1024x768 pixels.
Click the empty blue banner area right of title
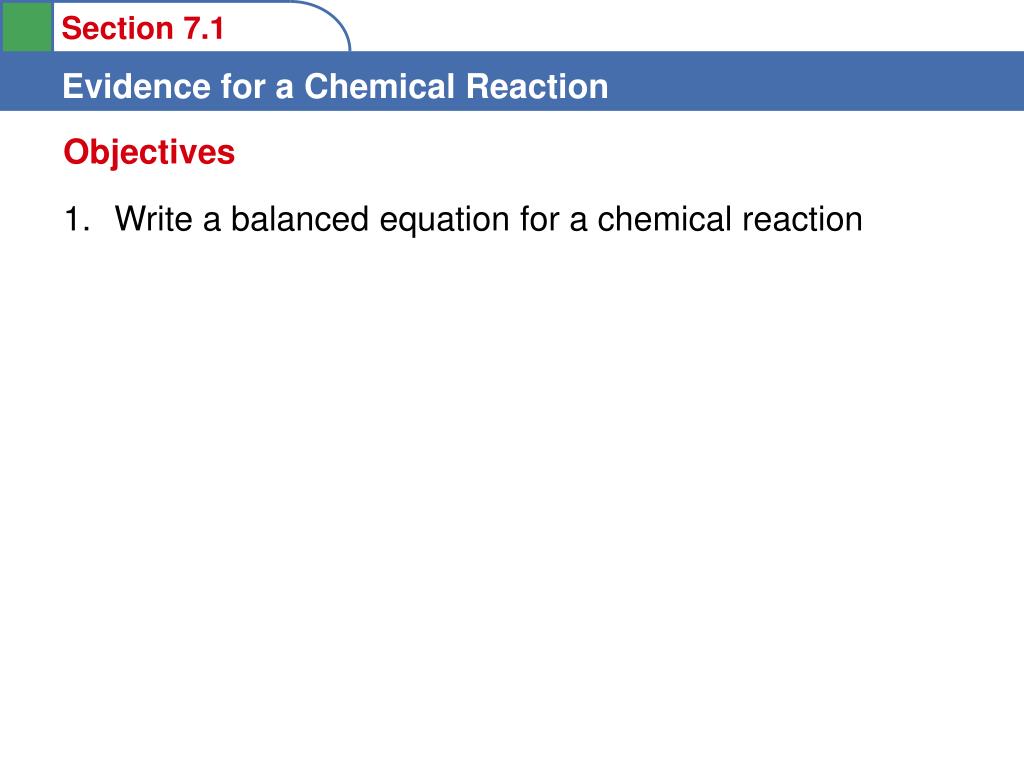coord(816,81)
